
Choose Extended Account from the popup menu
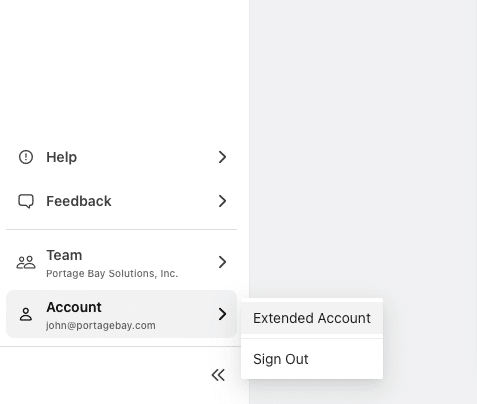coord(312,318)
